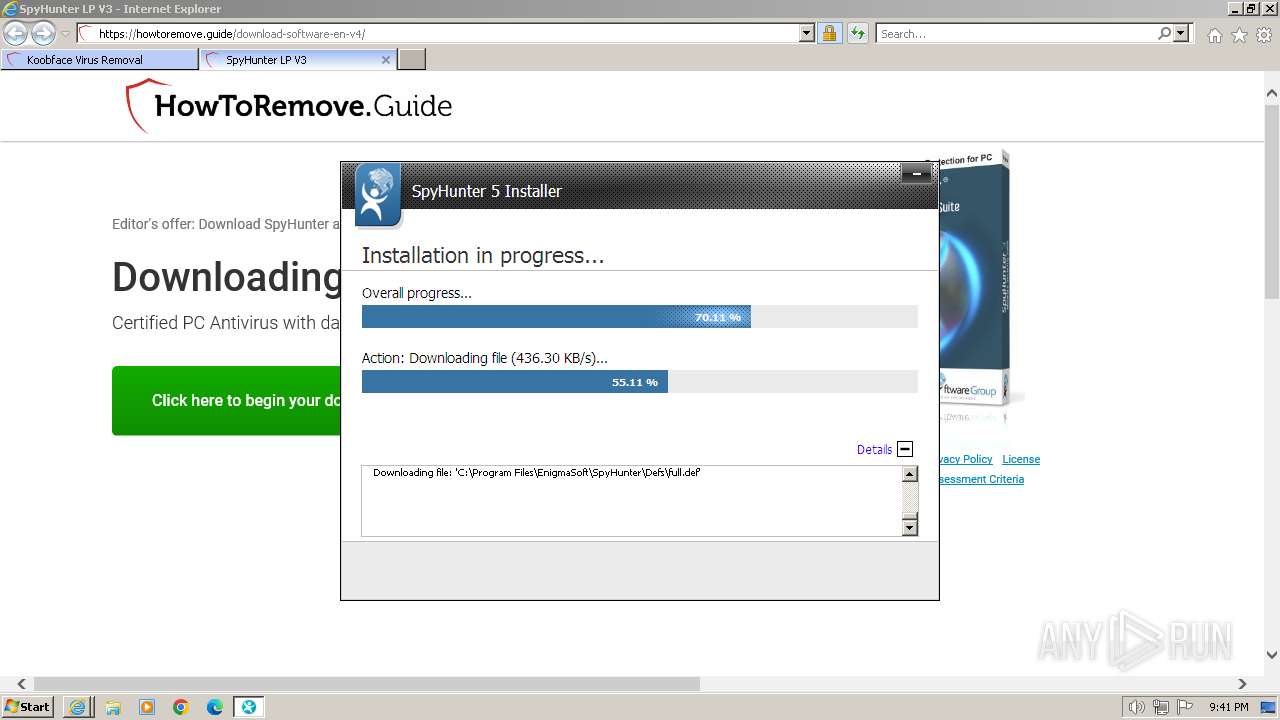This screenshot has width=1280, height=720.
Task: Open the search provider dropdown arrow
Action: (x=1182, y=34)
